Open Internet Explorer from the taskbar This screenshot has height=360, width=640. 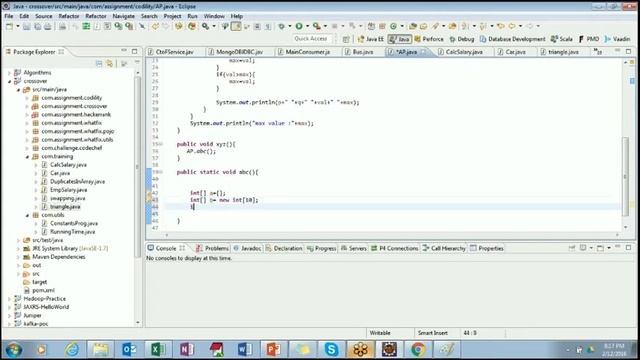[72, 349]
